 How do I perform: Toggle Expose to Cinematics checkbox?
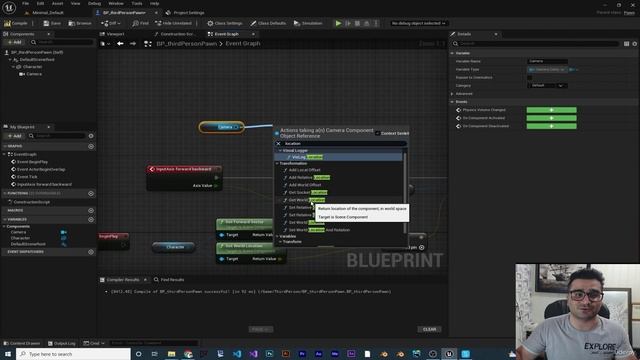click(529, 78)
